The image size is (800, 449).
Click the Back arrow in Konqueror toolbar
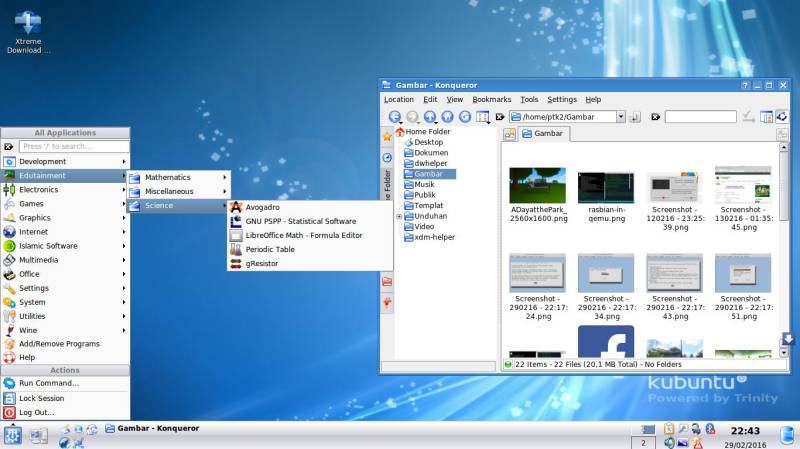tap(395, 117)
